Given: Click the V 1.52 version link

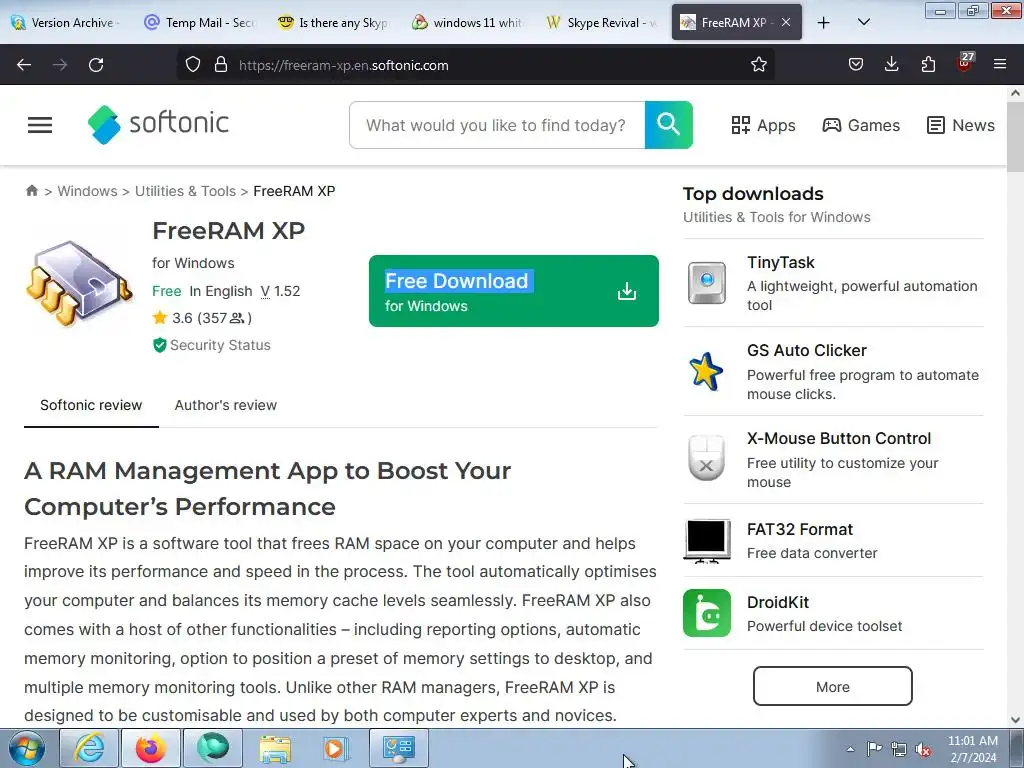Looking at the screenshot, I should tap(280, 291).
